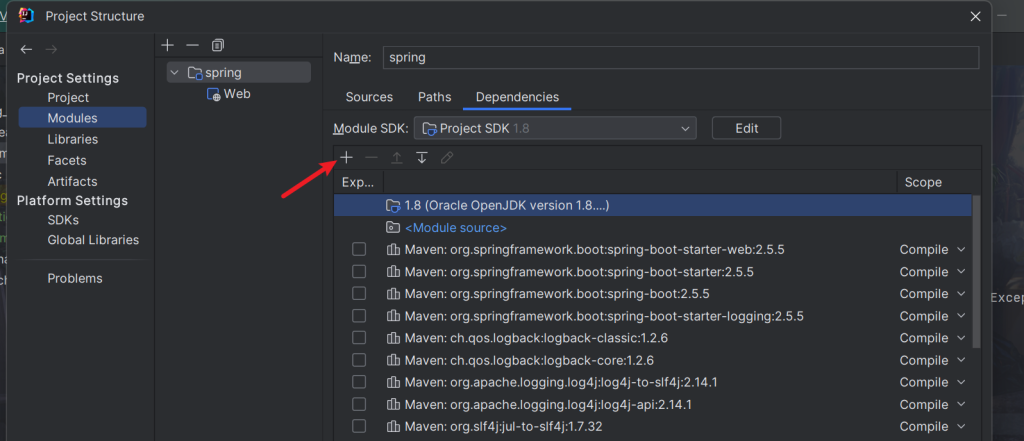The image size is (1024, 441).
Task: Click the remove module minus icon
Action: coord(193,45)
